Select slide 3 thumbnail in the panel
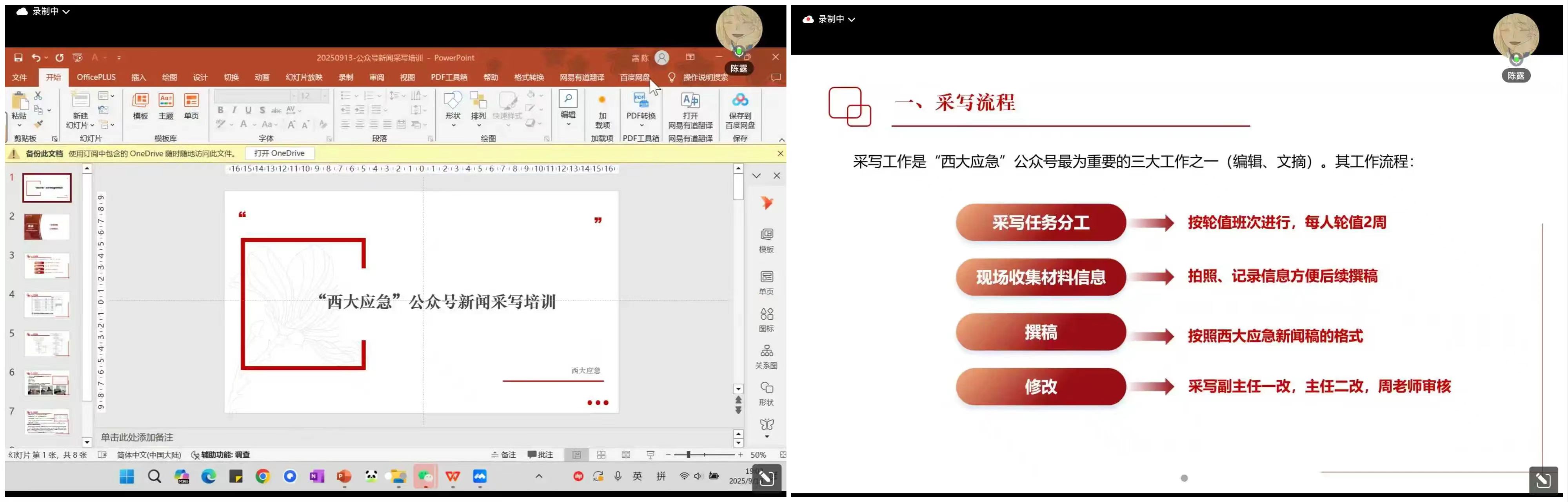1568x502 pixels. point(47,266)
